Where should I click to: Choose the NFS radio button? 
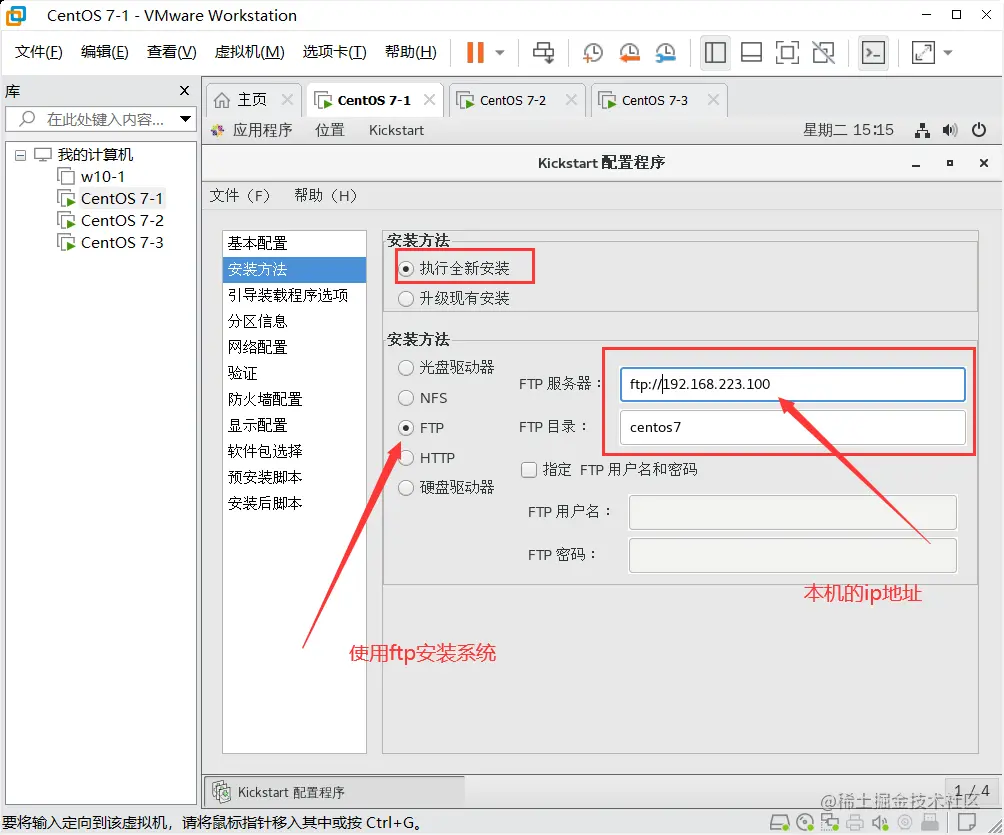click(406, 398)
